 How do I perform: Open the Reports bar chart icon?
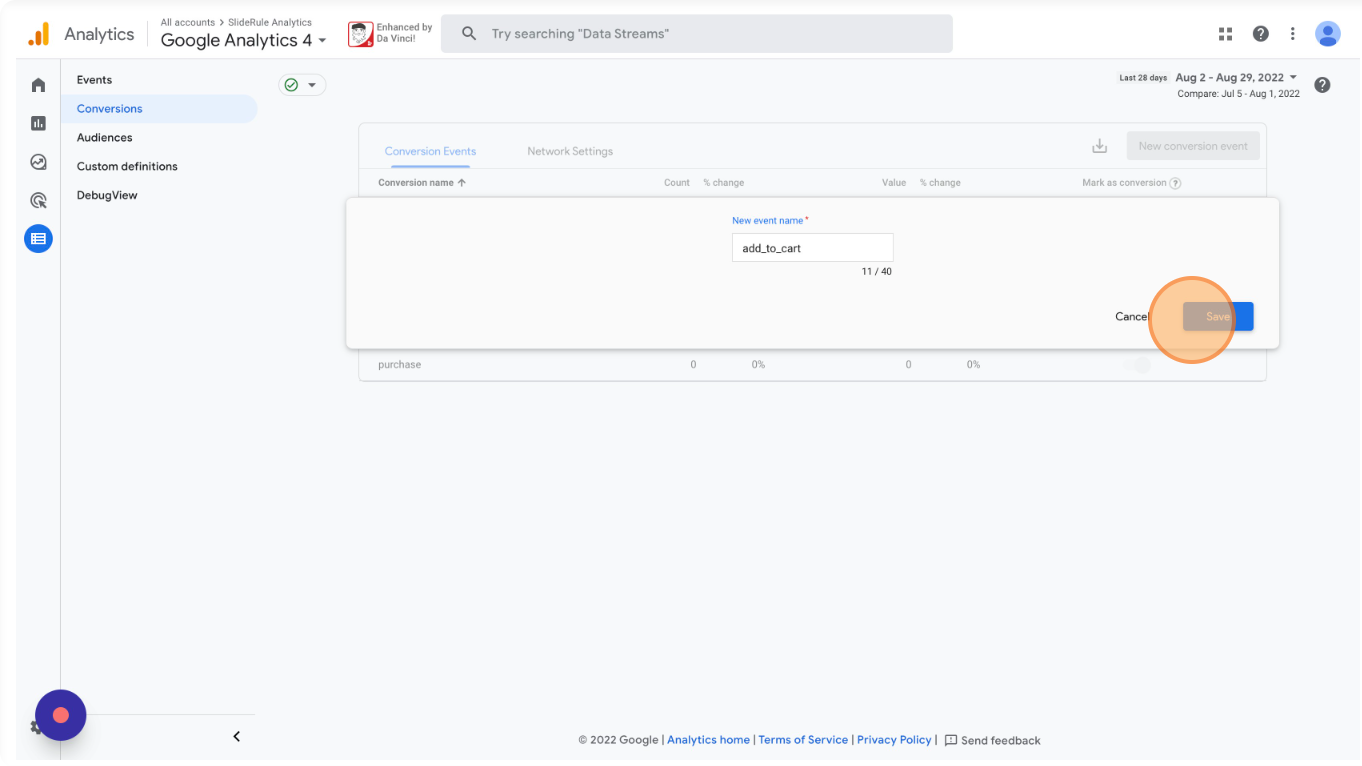coord(38,123)
